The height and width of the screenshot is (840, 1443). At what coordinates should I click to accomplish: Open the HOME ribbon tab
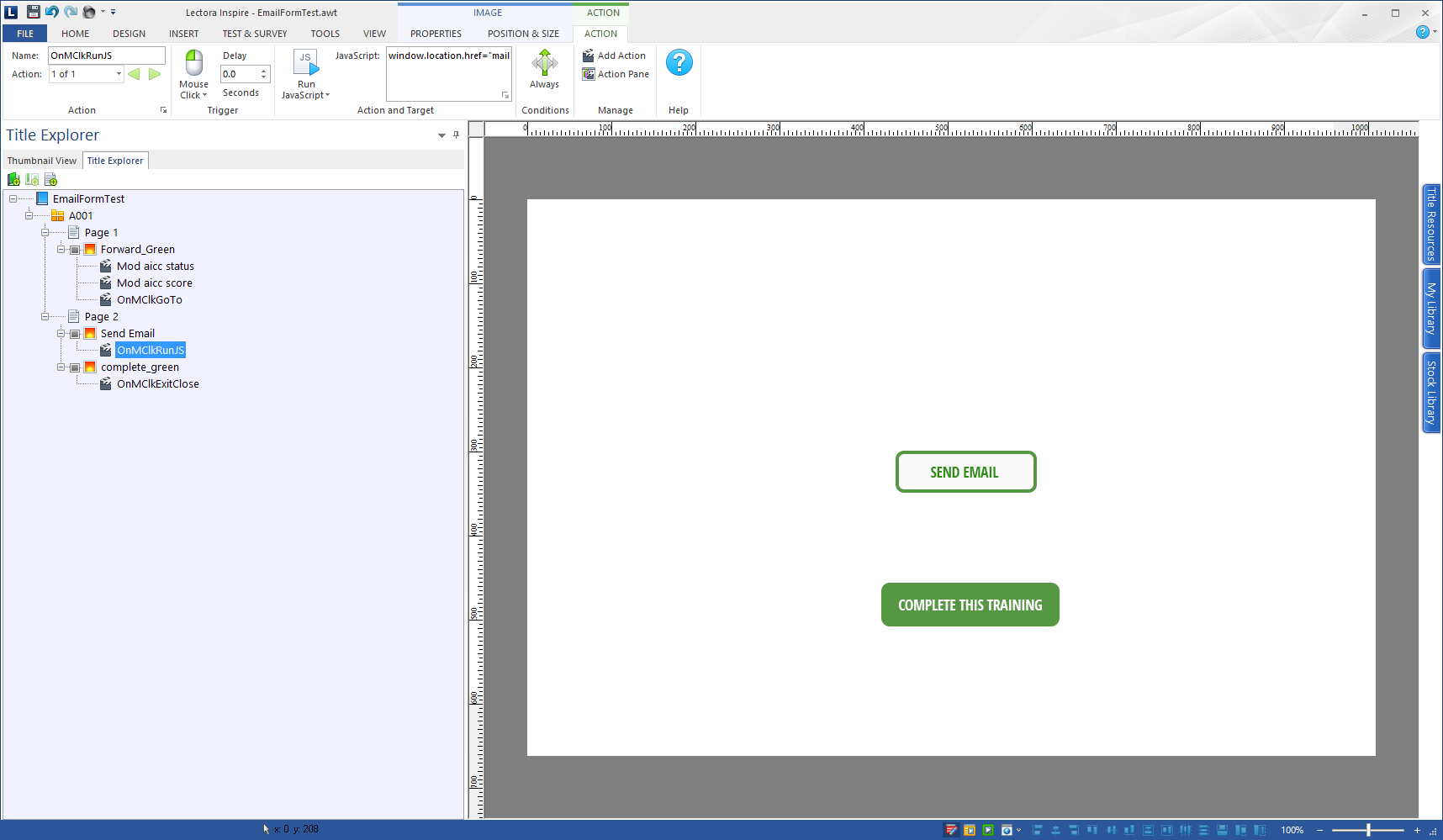pos(75,34)
